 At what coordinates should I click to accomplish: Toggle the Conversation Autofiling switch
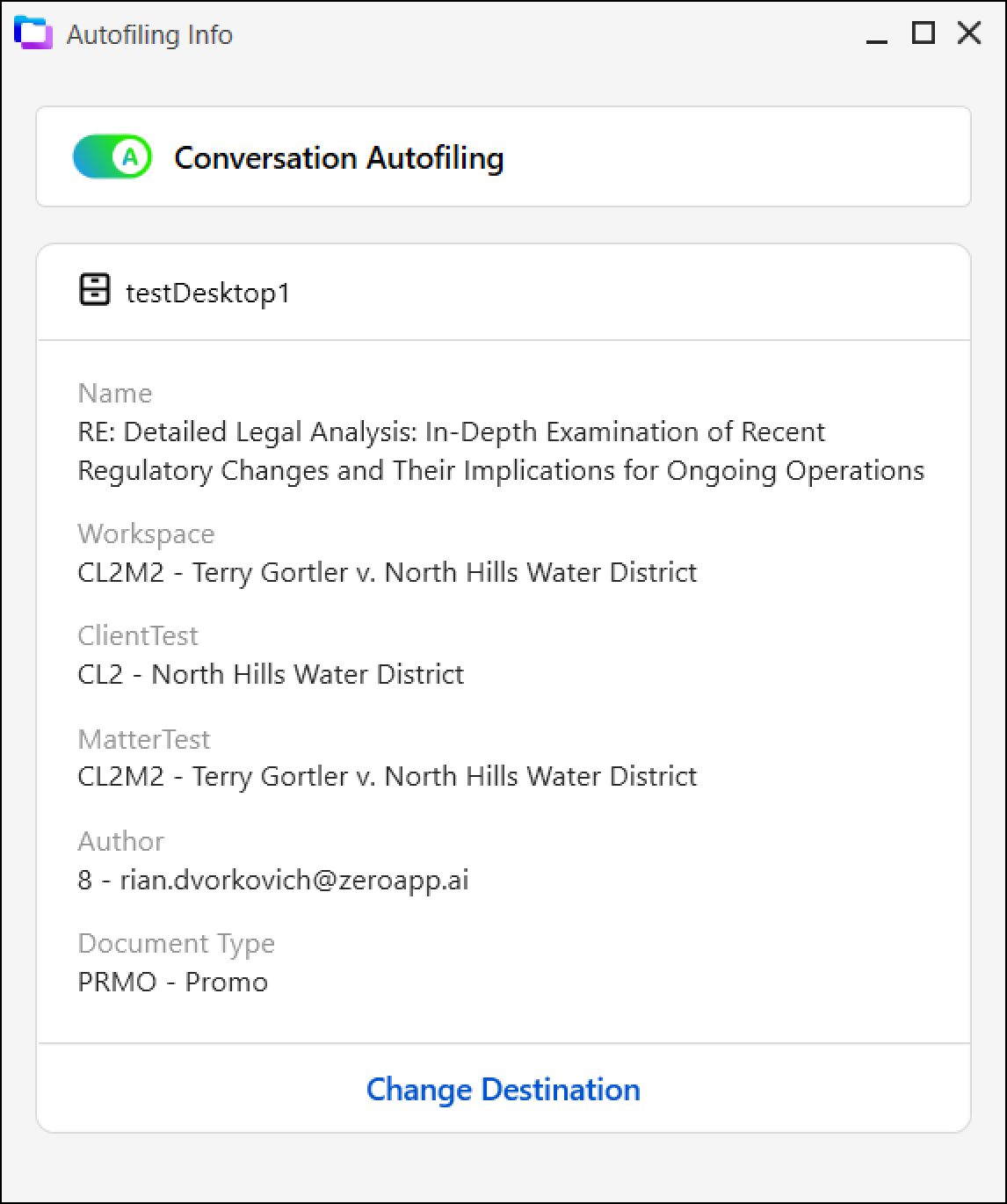click(112, 157)
